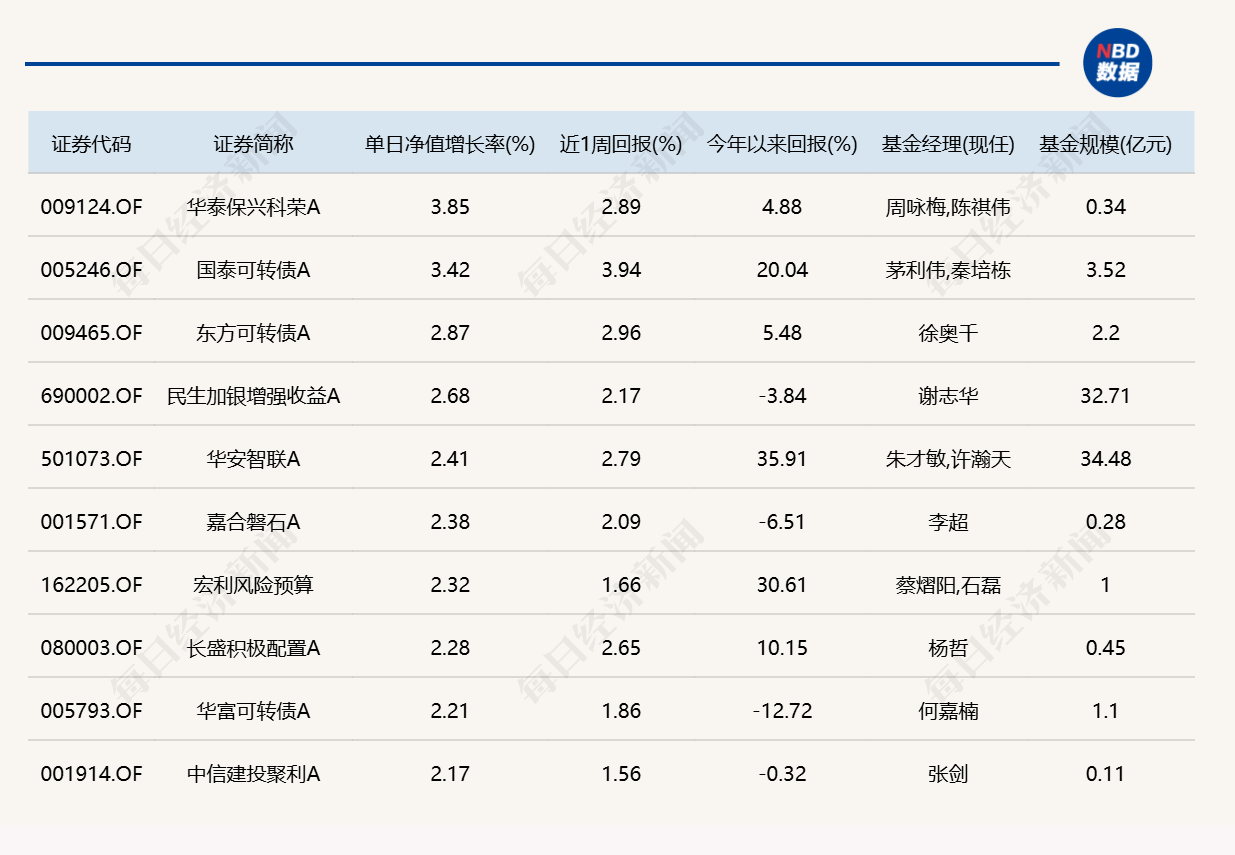Select fund code 001571.OF

[92, 522]
